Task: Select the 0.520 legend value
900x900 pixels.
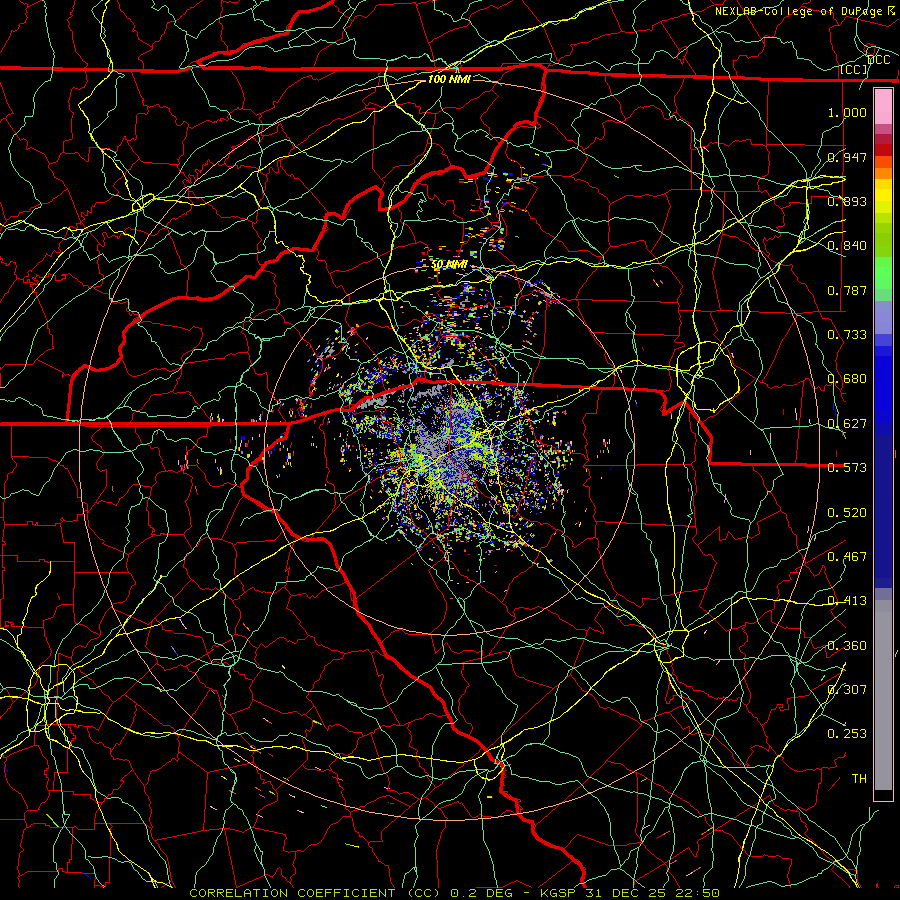Action: [x=847, y=512]
